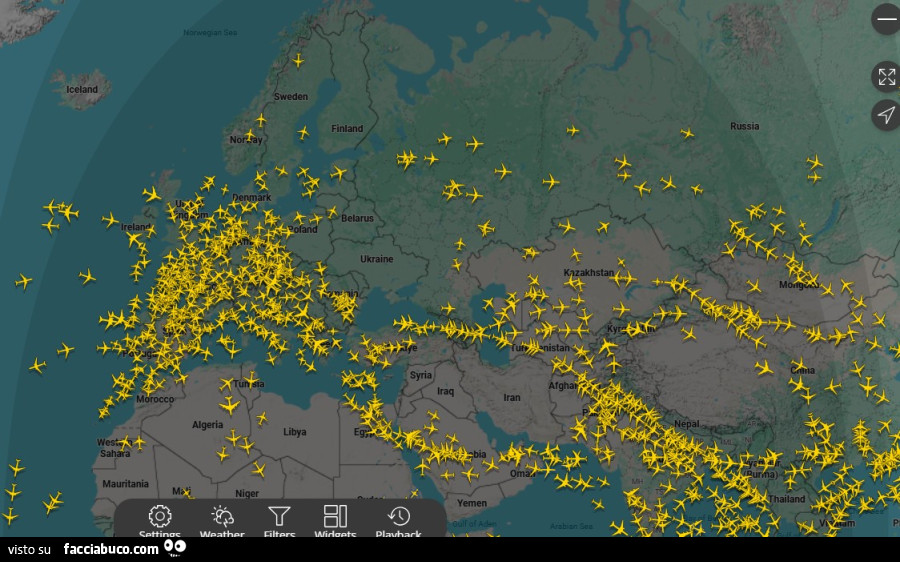Open the Widgets panel icon

tap(335, 517)
